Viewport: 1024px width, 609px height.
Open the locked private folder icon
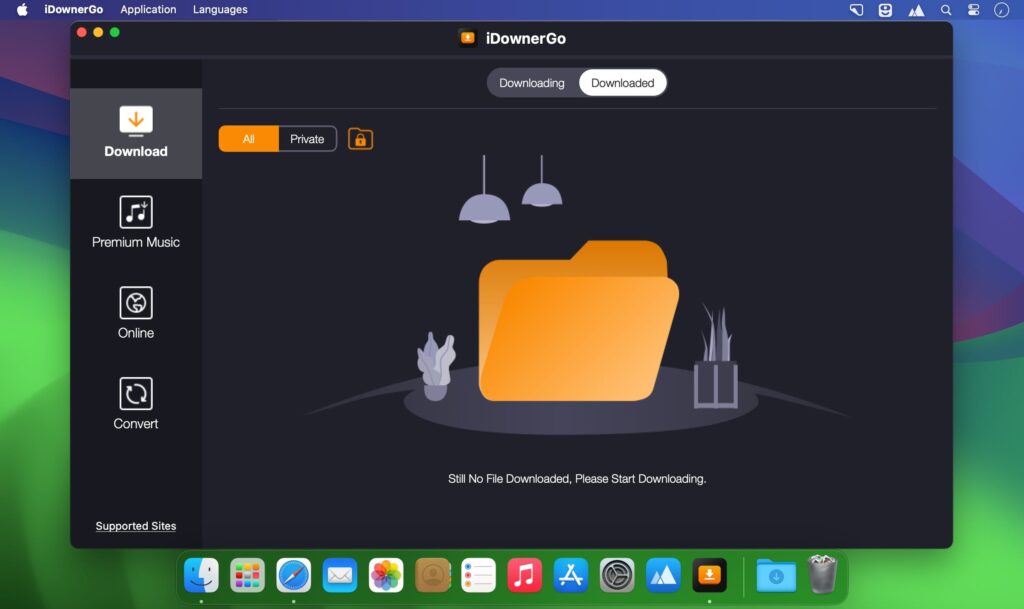360,139
